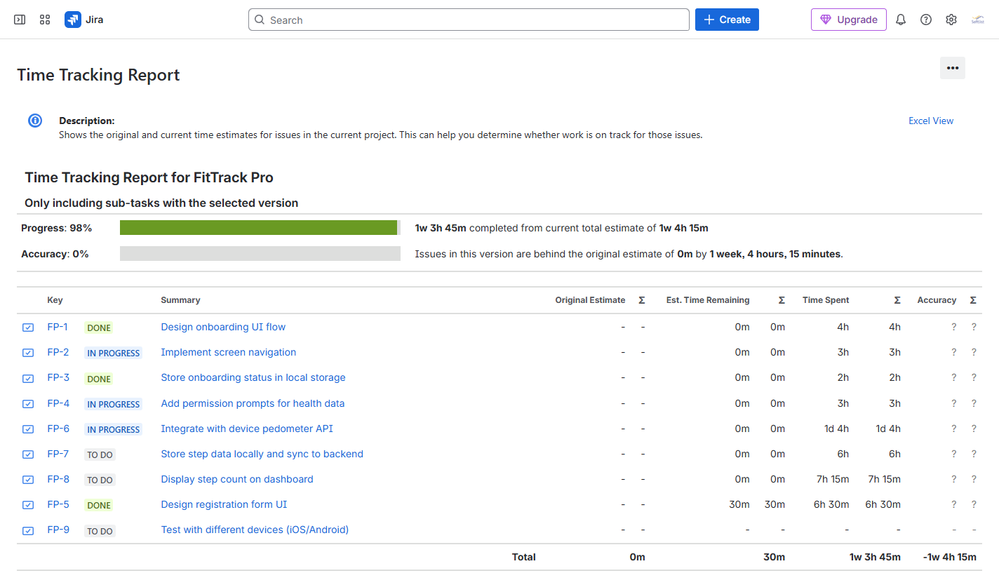Open the help question-mark icon
This screenshot has width=999, height=587.
click(927, 19)
